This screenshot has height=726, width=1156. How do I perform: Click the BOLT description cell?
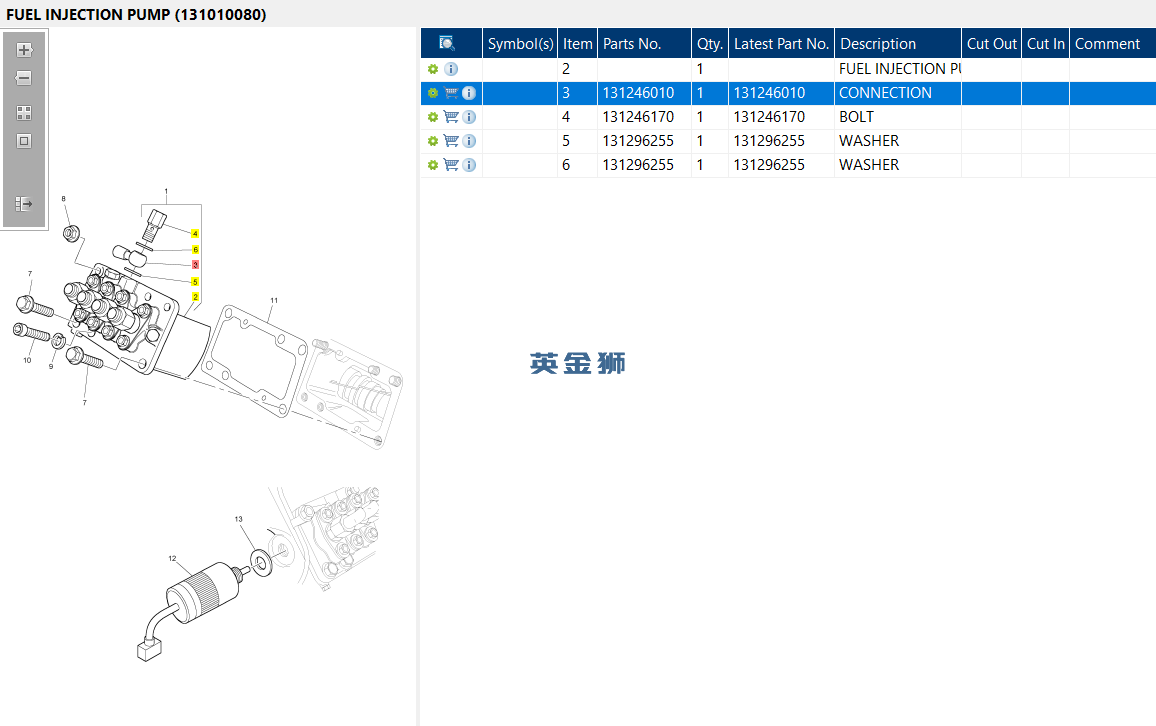(x=898, y=117)
